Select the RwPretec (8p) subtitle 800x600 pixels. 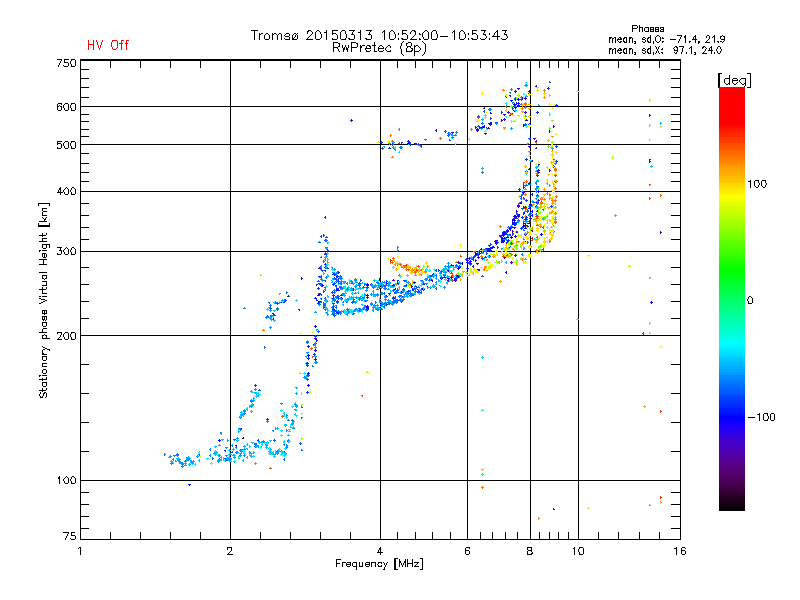coord(379,47)
